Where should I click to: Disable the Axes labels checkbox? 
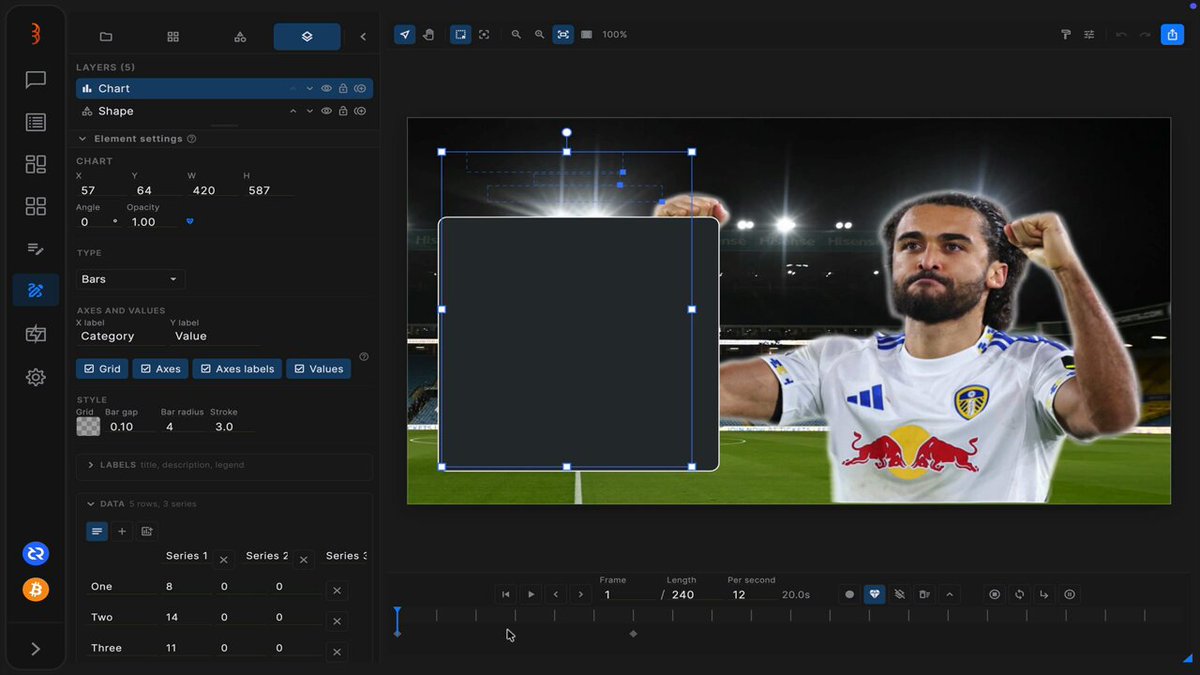point(237,369)
